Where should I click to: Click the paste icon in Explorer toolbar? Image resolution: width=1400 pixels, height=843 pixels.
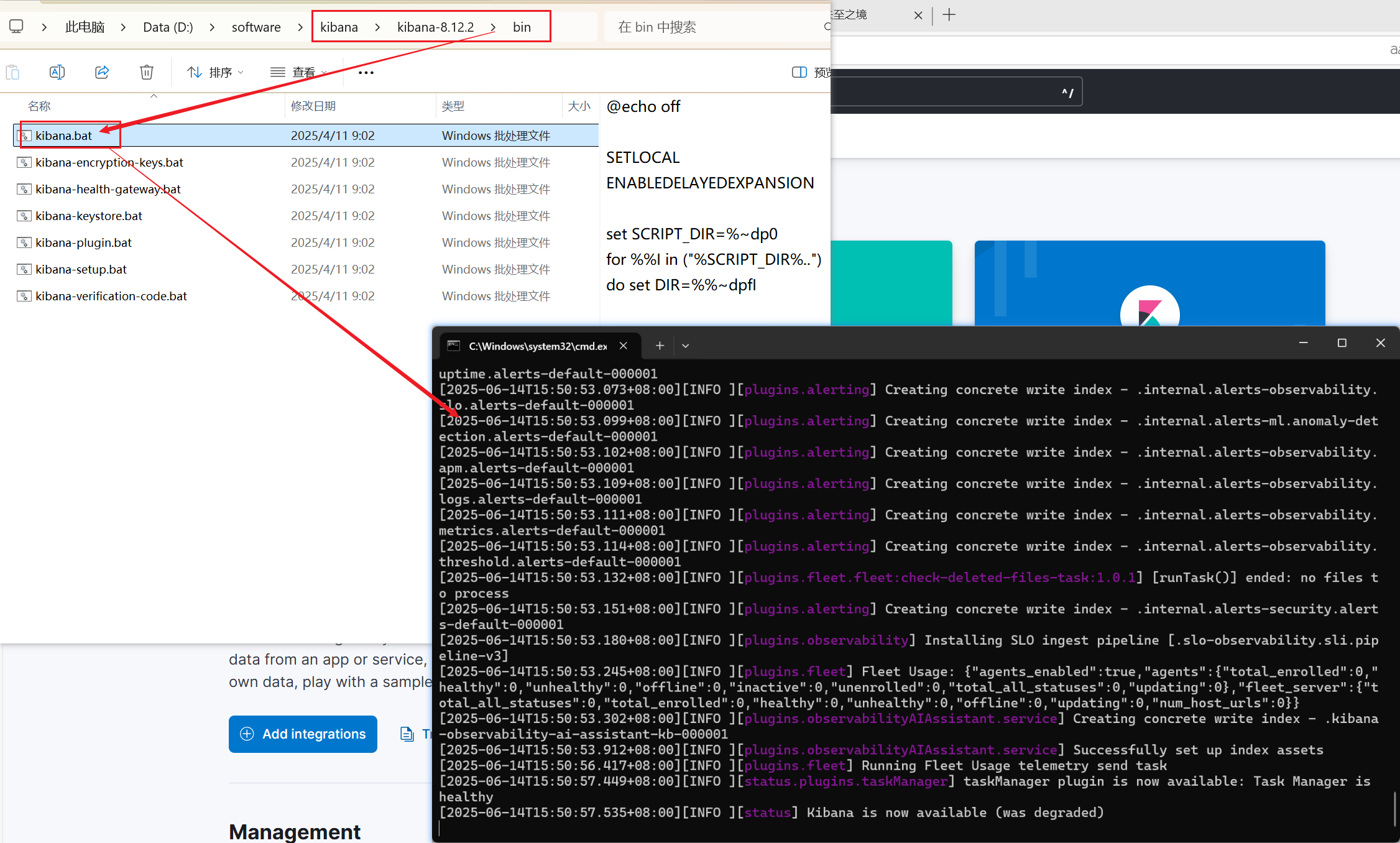tap(12, 73)
